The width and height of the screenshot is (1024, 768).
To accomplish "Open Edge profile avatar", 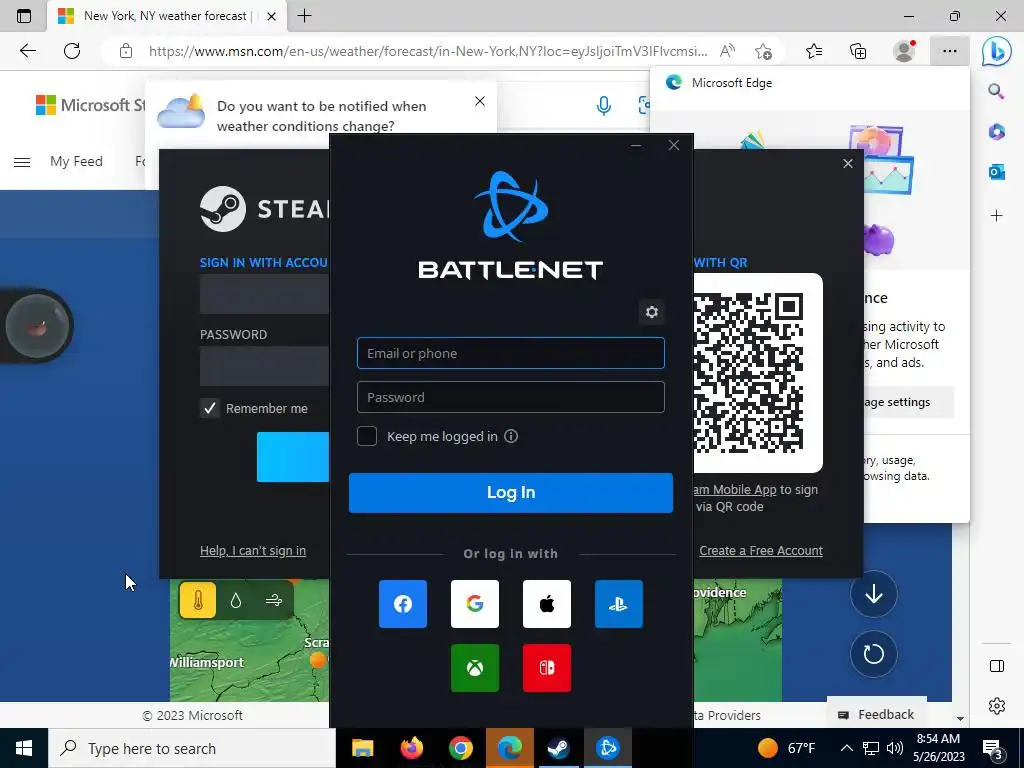I will (904, 51).
